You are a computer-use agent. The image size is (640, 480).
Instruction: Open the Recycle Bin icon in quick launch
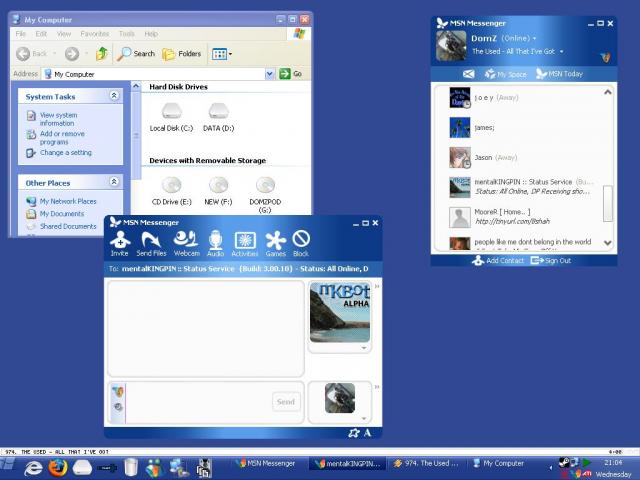coord(131,468)
